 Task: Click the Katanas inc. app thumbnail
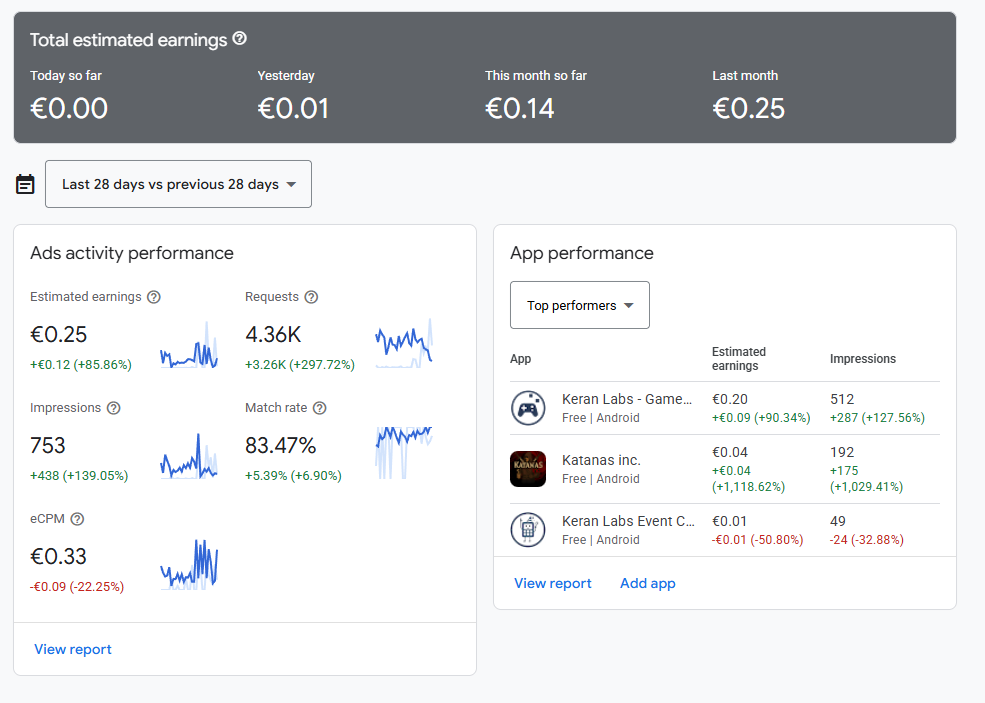528,469
